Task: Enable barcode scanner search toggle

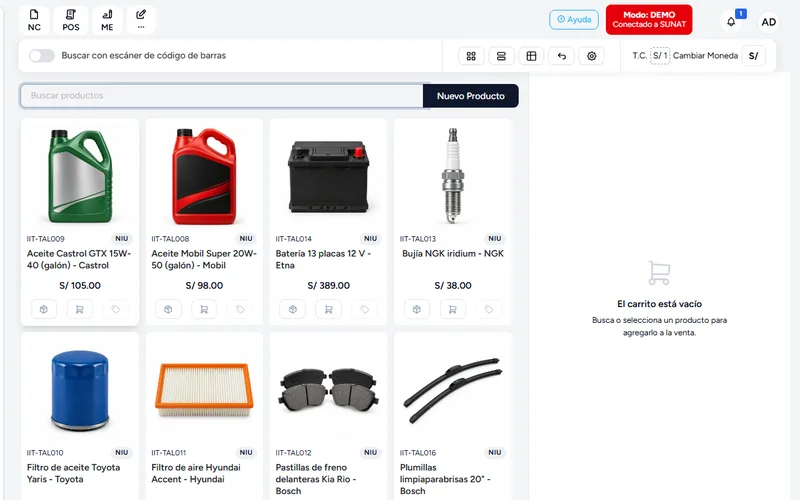Action: (x=42, y=56)
